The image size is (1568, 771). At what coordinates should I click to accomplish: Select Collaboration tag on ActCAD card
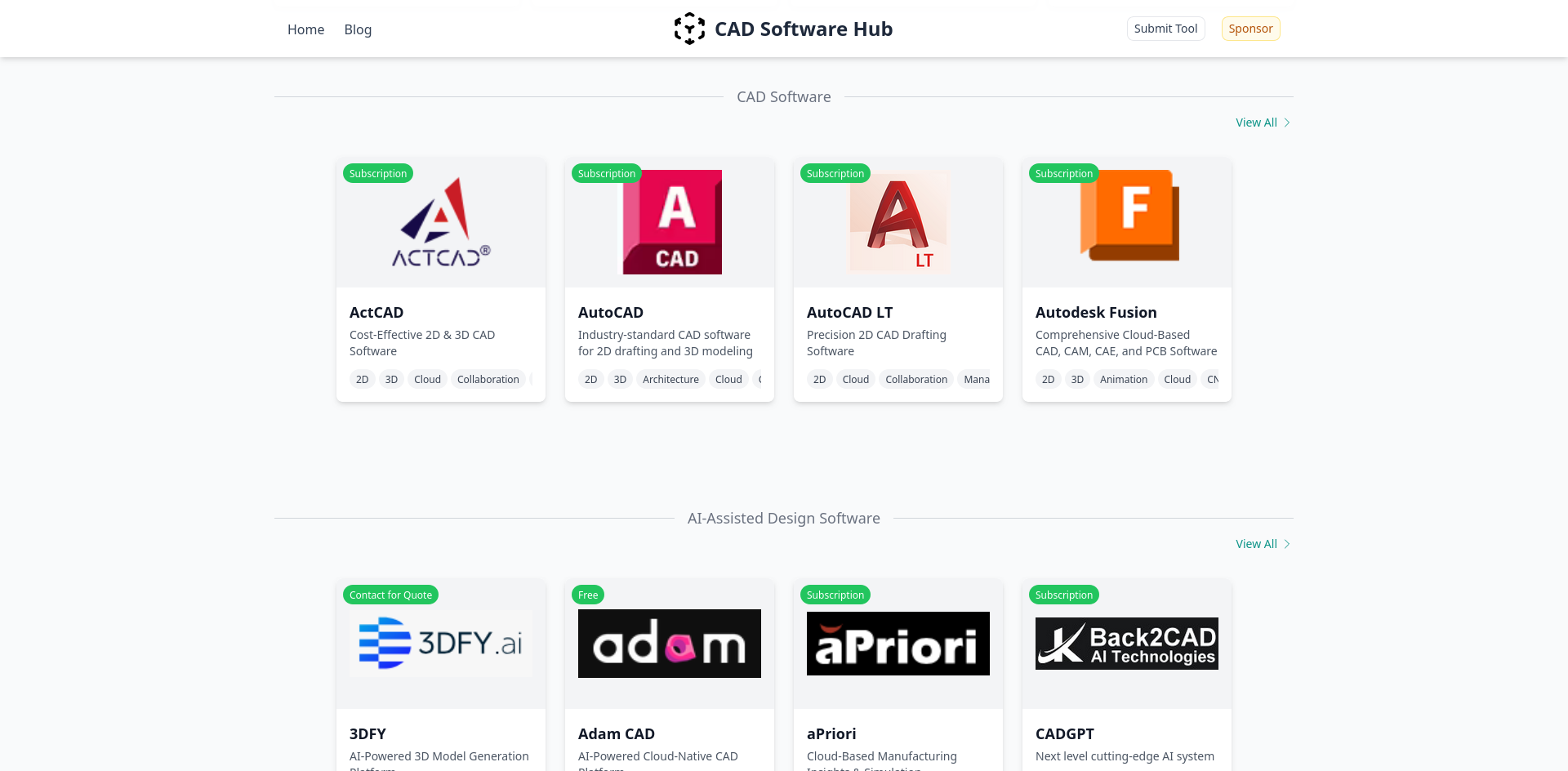tap(488, 379)
